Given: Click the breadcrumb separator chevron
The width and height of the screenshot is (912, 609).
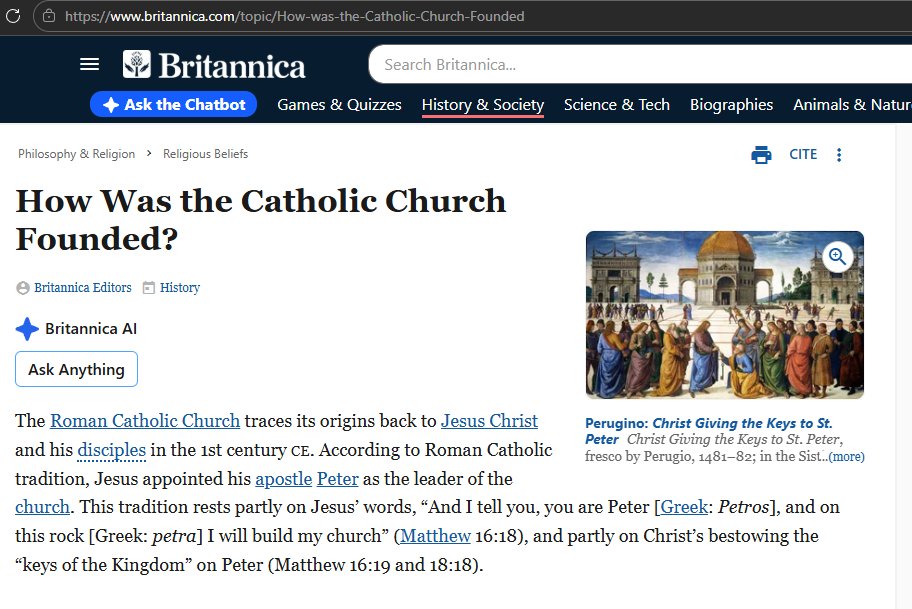Looking at the screenshot, I should 149,154.
